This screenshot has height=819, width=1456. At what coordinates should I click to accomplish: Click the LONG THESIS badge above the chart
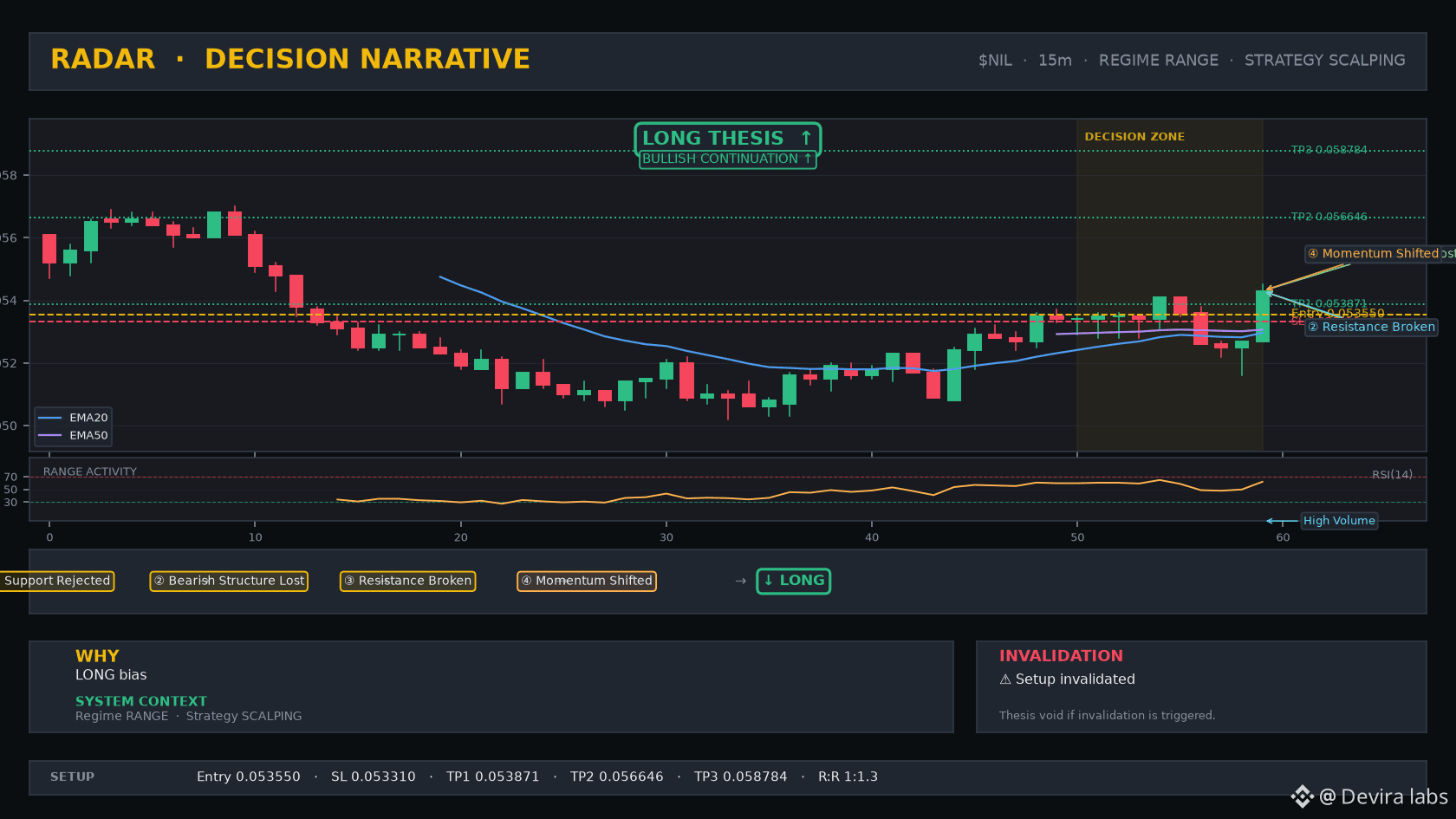point(727,138)
